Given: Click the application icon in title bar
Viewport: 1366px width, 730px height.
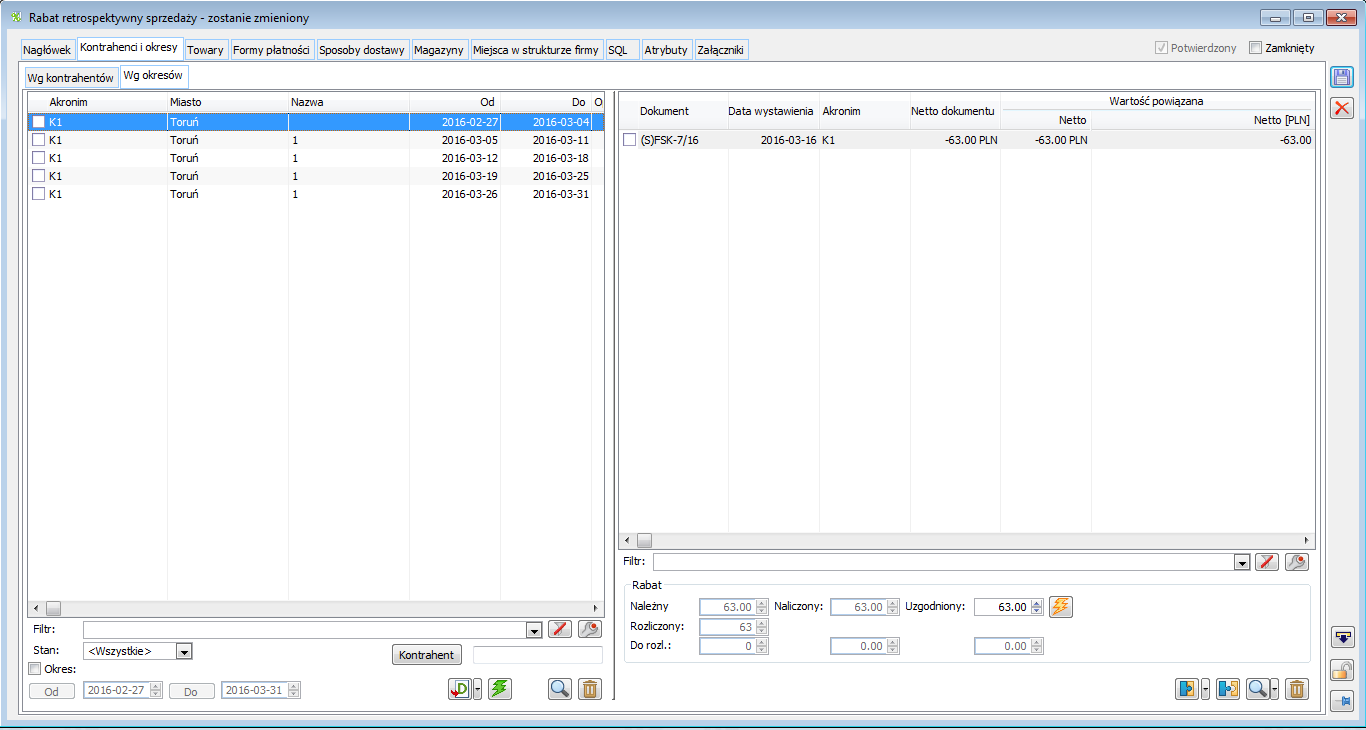Looking at the screenshot, I should [16, 17].
